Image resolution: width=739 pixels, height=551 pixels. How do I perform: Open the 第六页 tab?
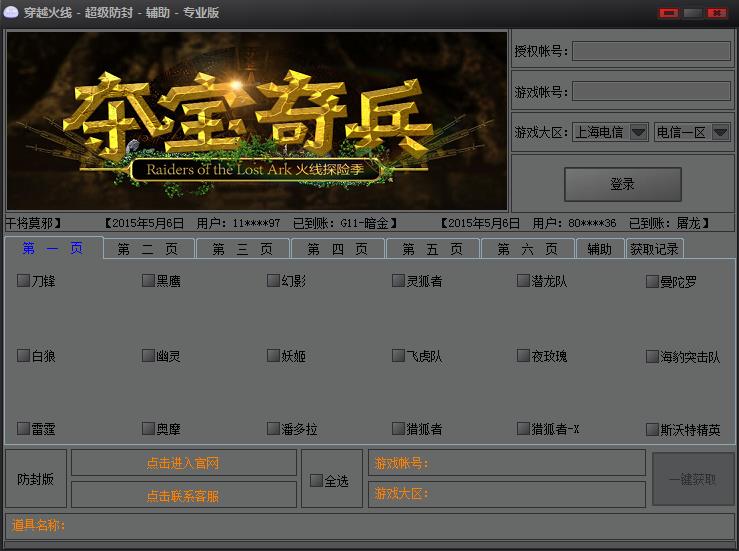(x=528, y=249)
